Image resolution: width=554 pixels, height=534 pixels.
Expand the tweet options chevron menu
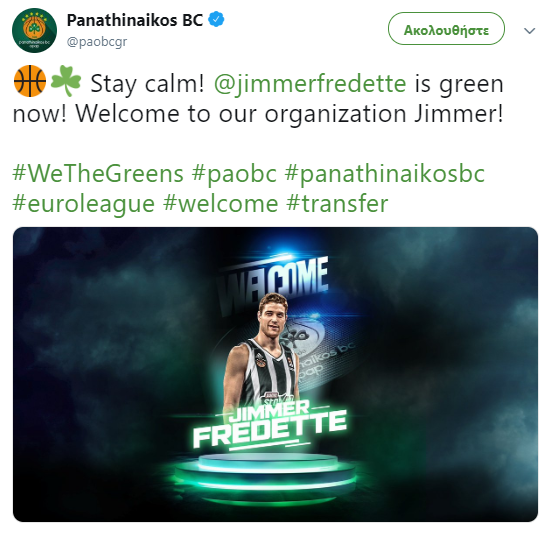click(x=529, y=31)
